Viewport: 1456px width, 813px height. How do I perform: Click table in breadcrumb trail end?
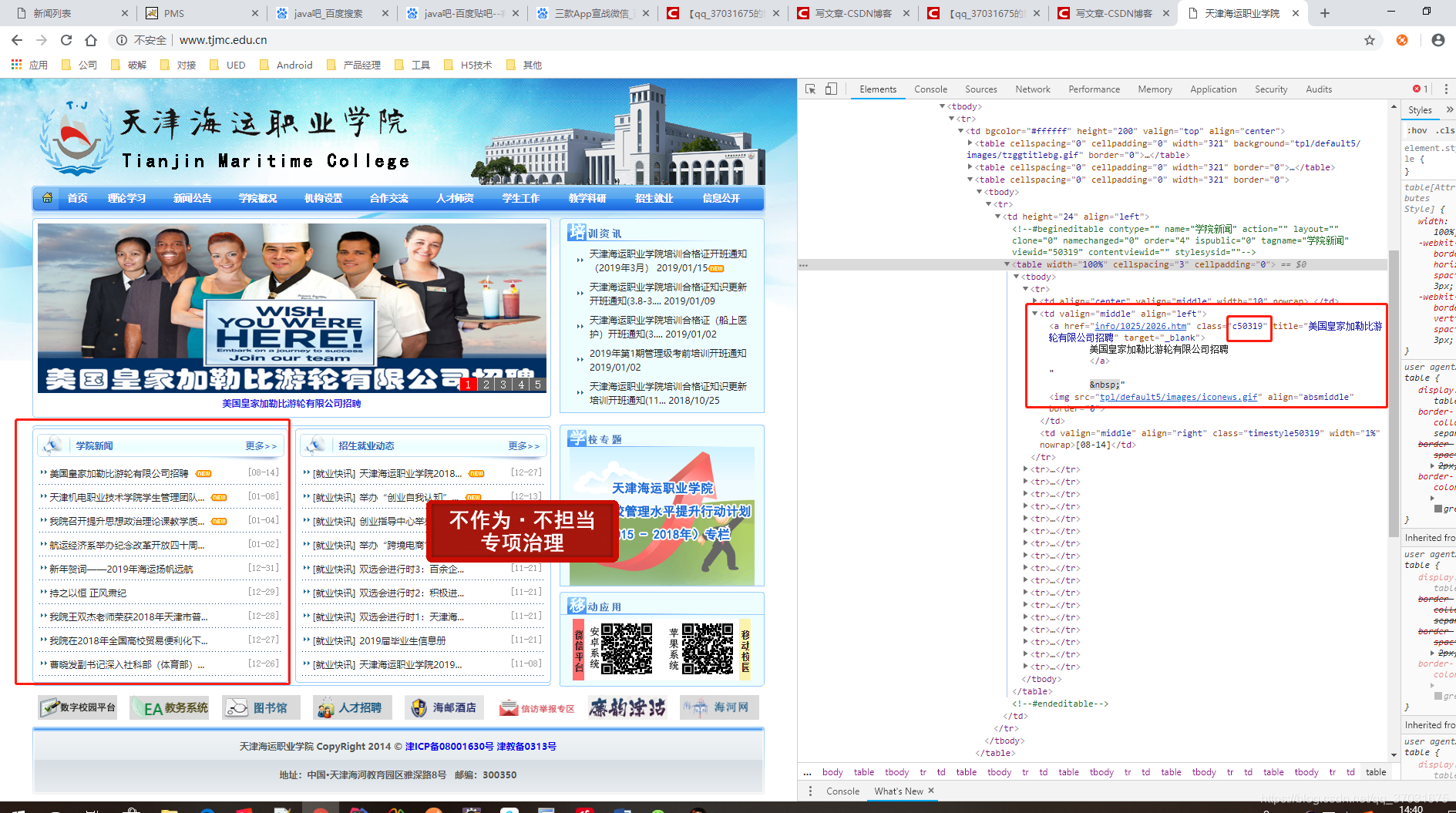1376,772
